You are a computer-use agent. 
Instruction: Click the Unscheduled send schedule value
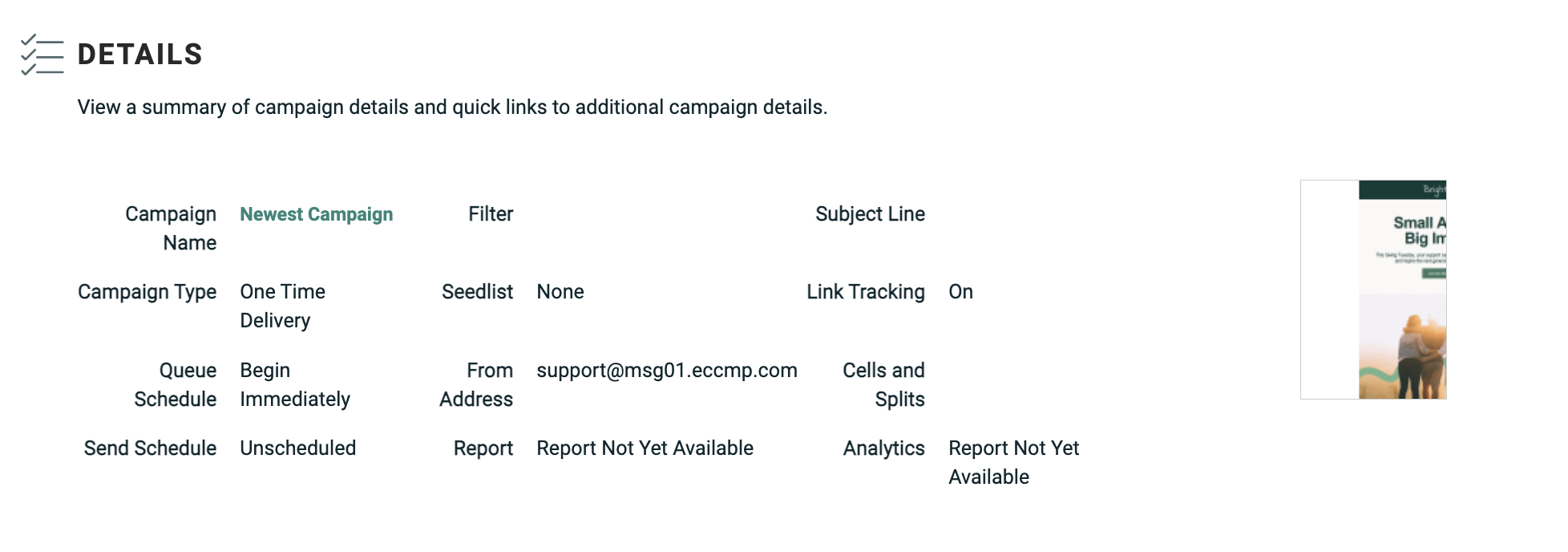coord(297,448)
